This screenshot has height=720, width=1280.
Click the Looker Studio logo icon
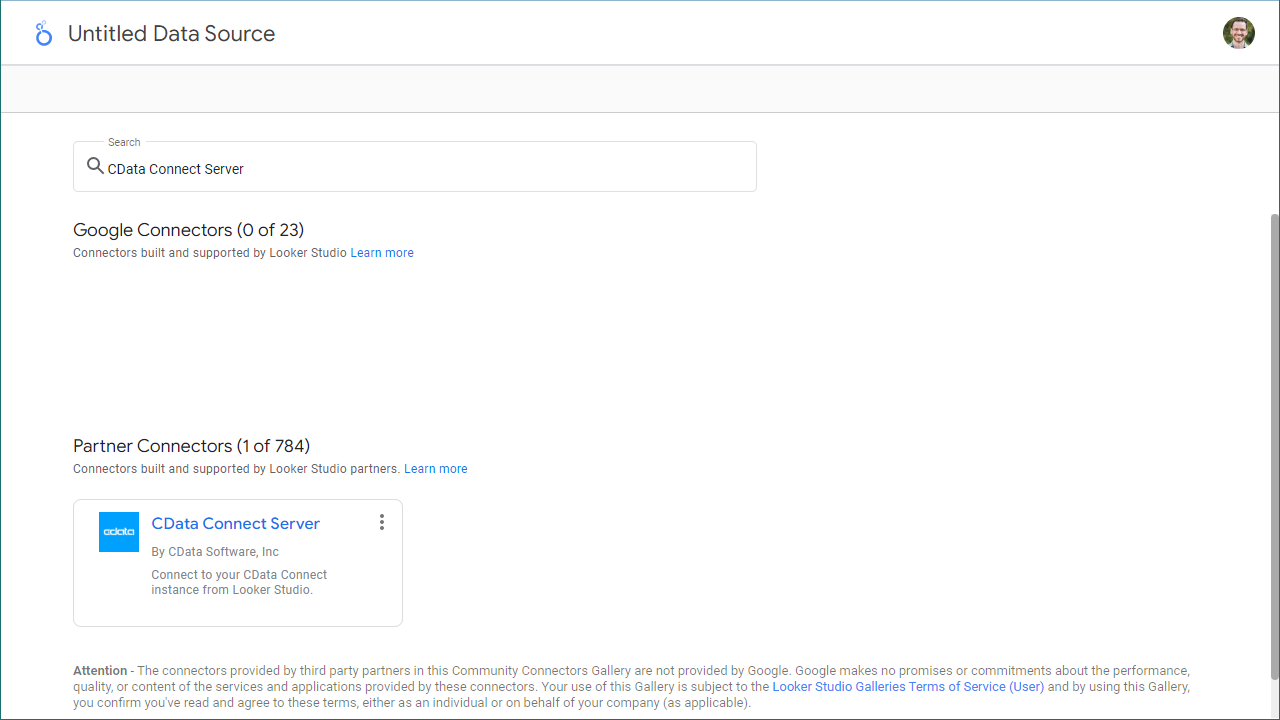point(43,33)
